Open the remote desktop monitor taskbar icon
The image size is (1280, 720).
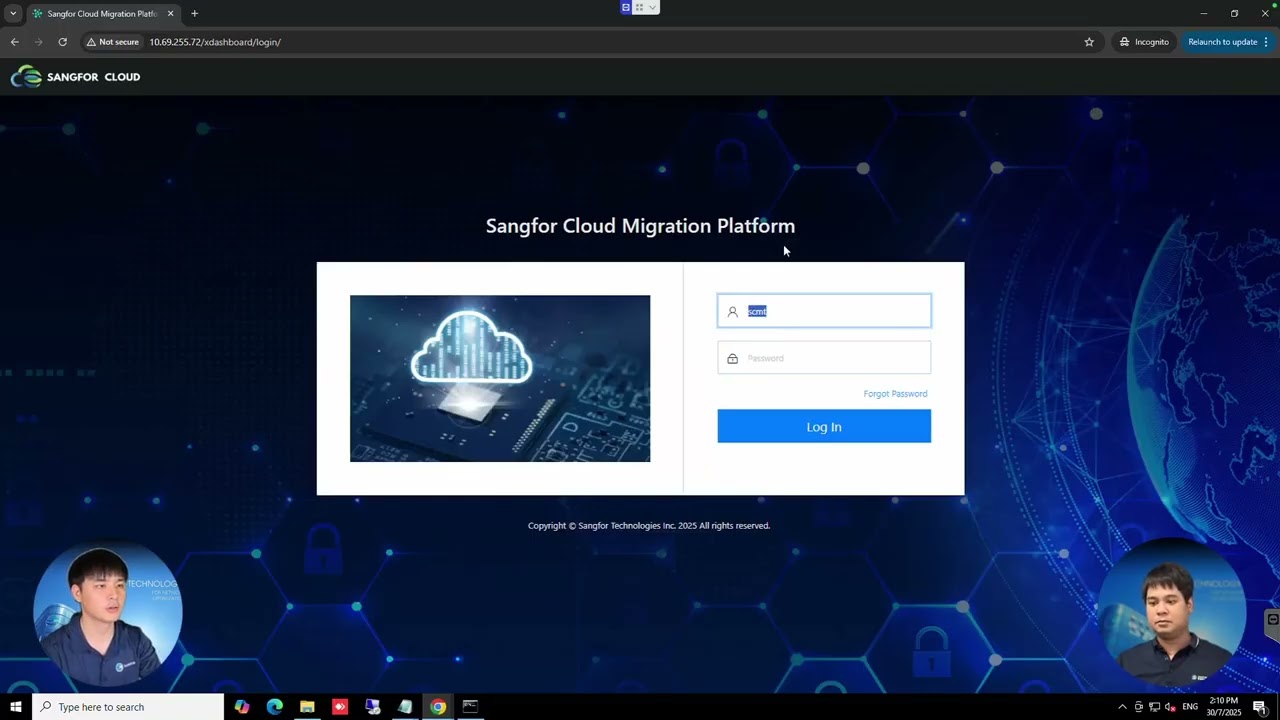click(373, 707)
